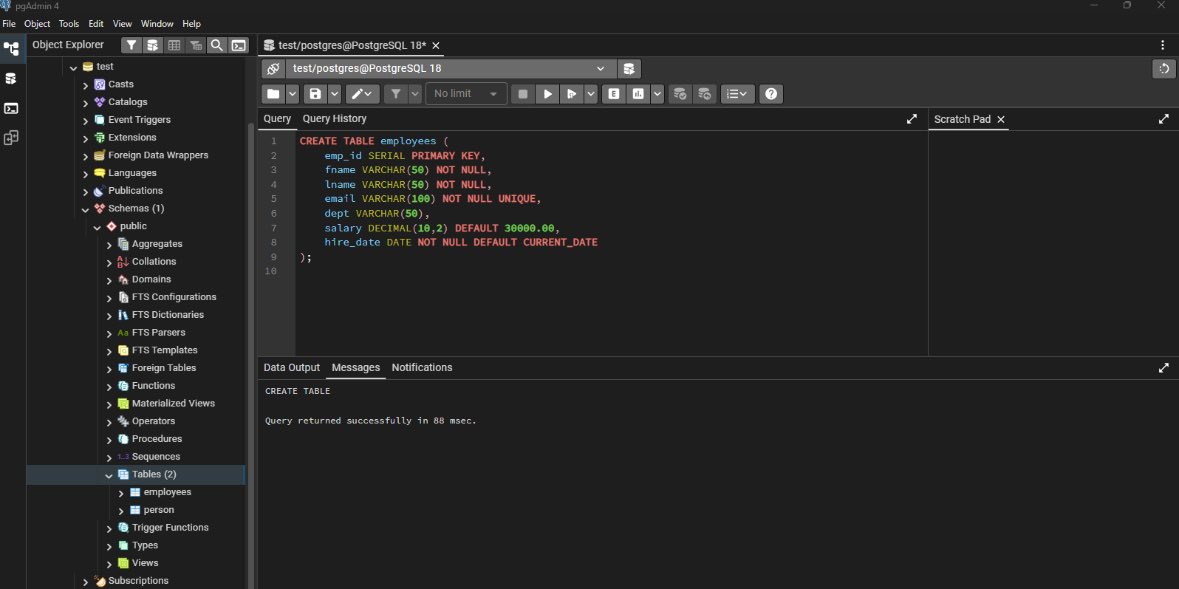1179x589 pixels.
Task: Select the Messages tab
Action: (x=356, y=368)
